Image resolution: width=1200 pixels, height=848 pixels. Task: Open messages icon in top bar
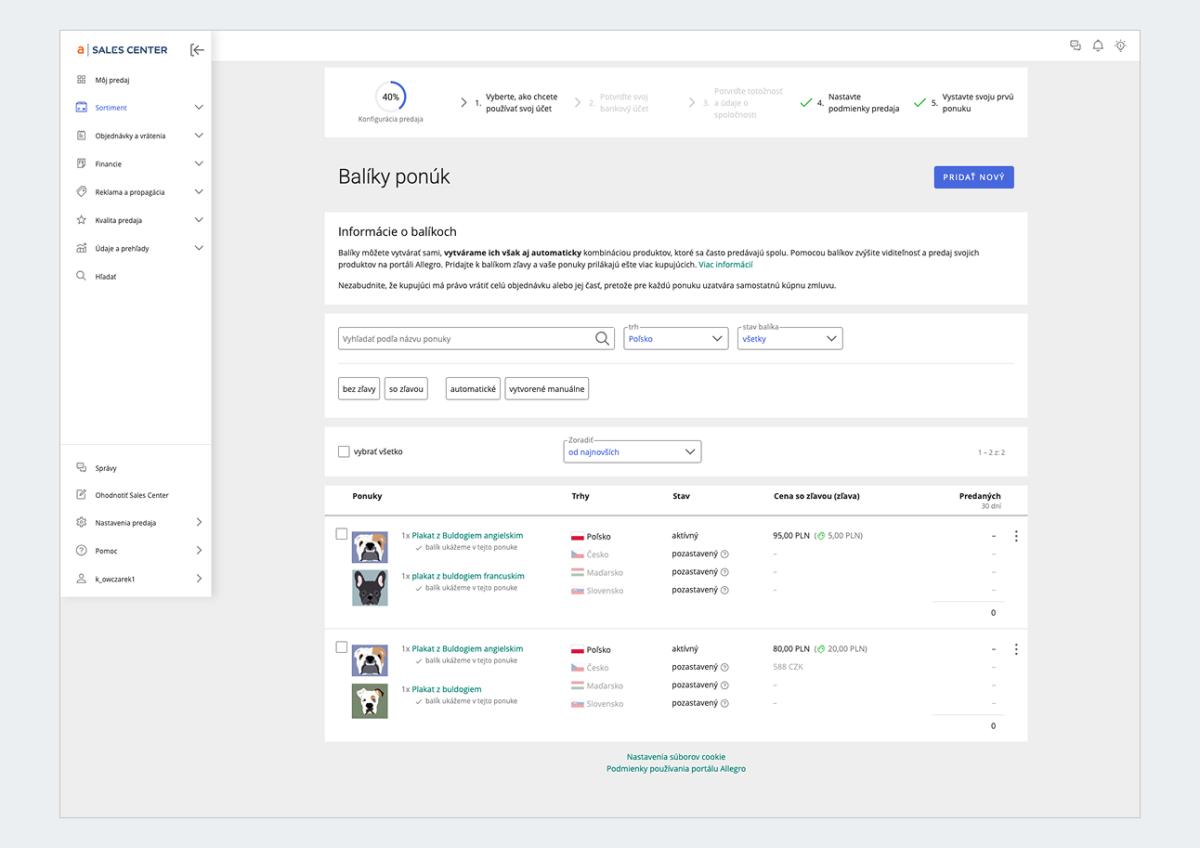point(1076,45)
